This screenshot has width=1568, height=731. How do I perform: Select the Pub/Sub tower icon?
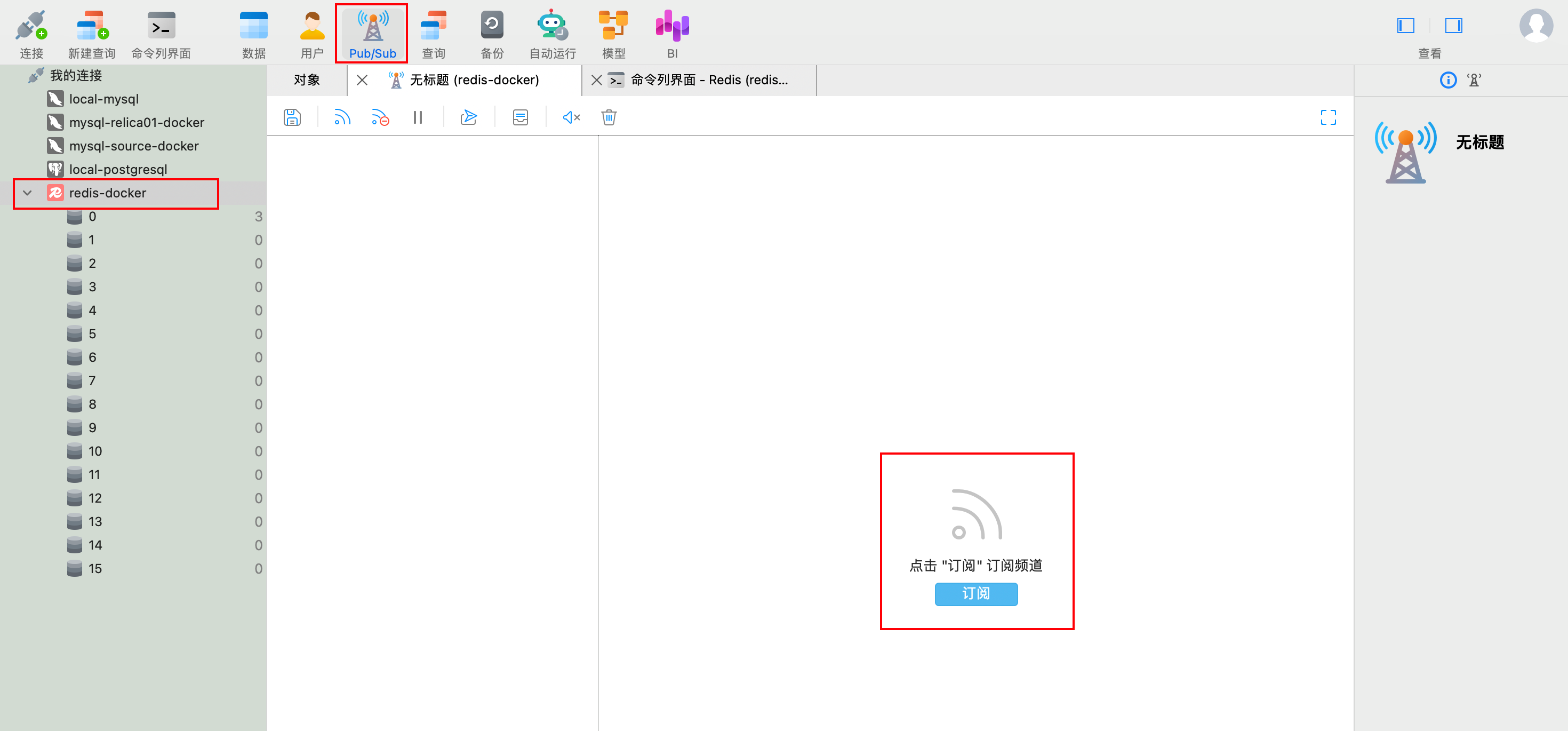point(372,26)
